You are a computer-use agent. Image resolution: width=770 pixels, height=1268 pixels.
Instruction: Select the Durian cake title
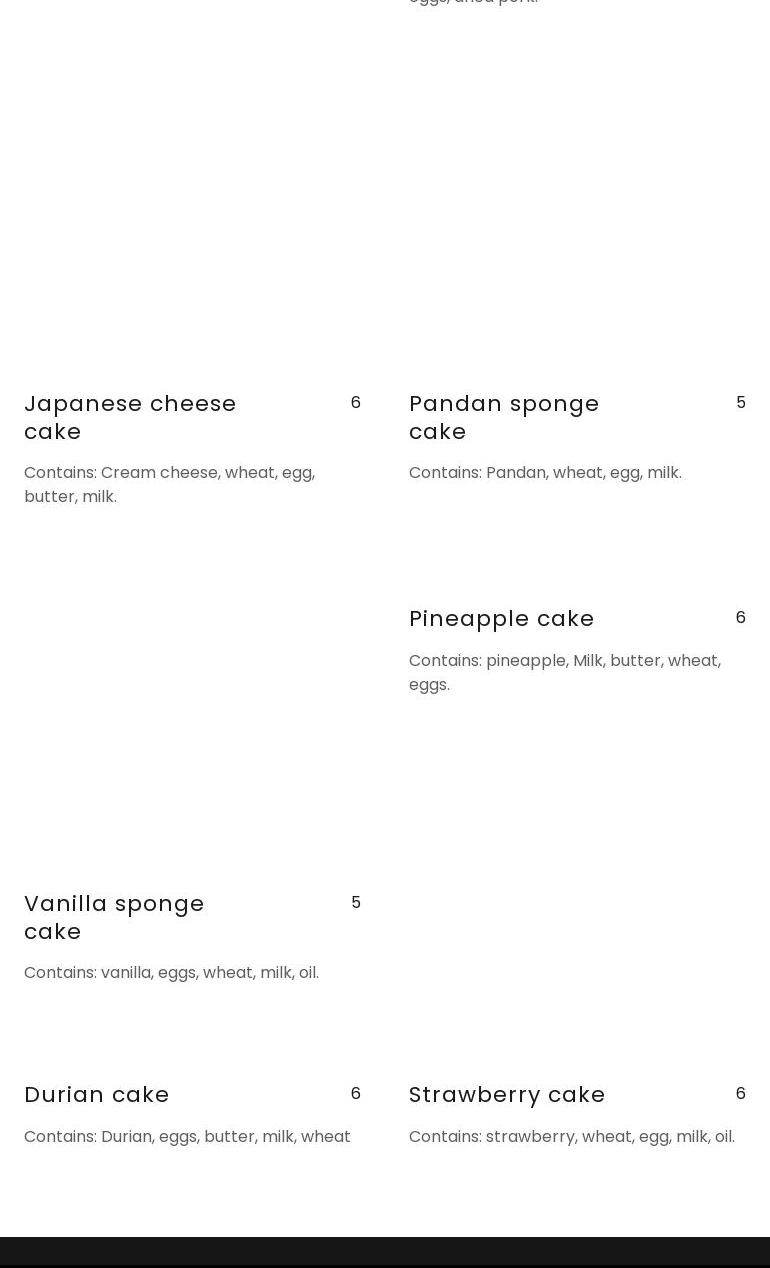pos(97,1094)
